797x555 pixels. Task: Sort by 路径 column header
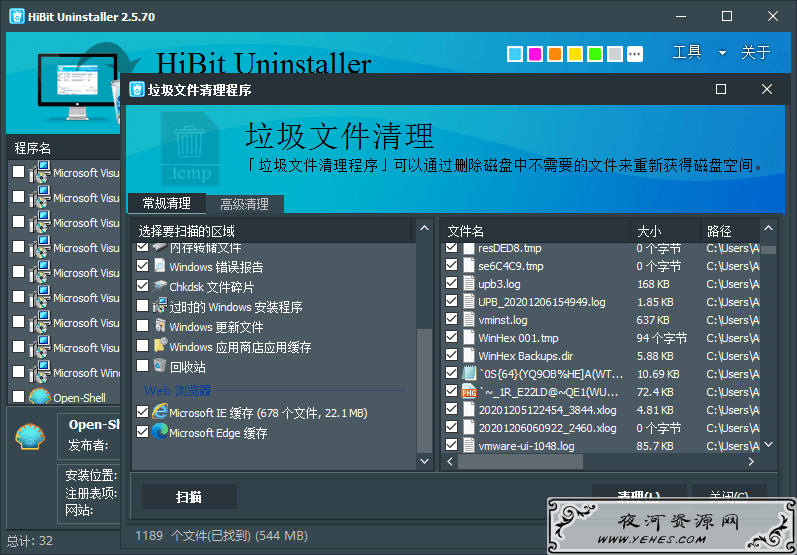[730, 231]
